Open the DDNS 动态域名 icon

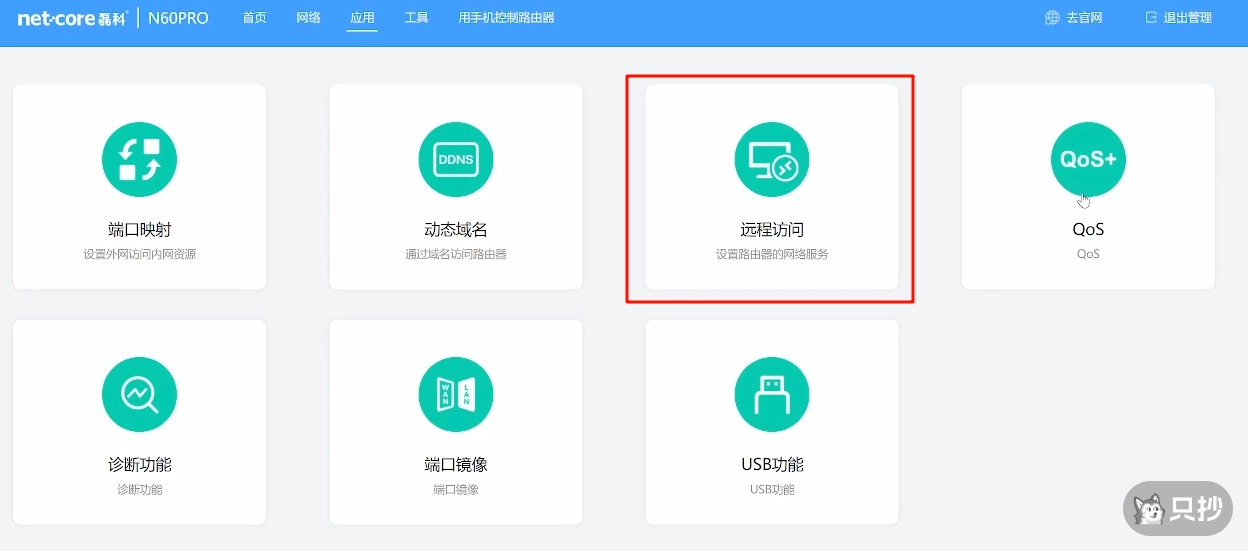pyautogui.click(x=456, y=159)
